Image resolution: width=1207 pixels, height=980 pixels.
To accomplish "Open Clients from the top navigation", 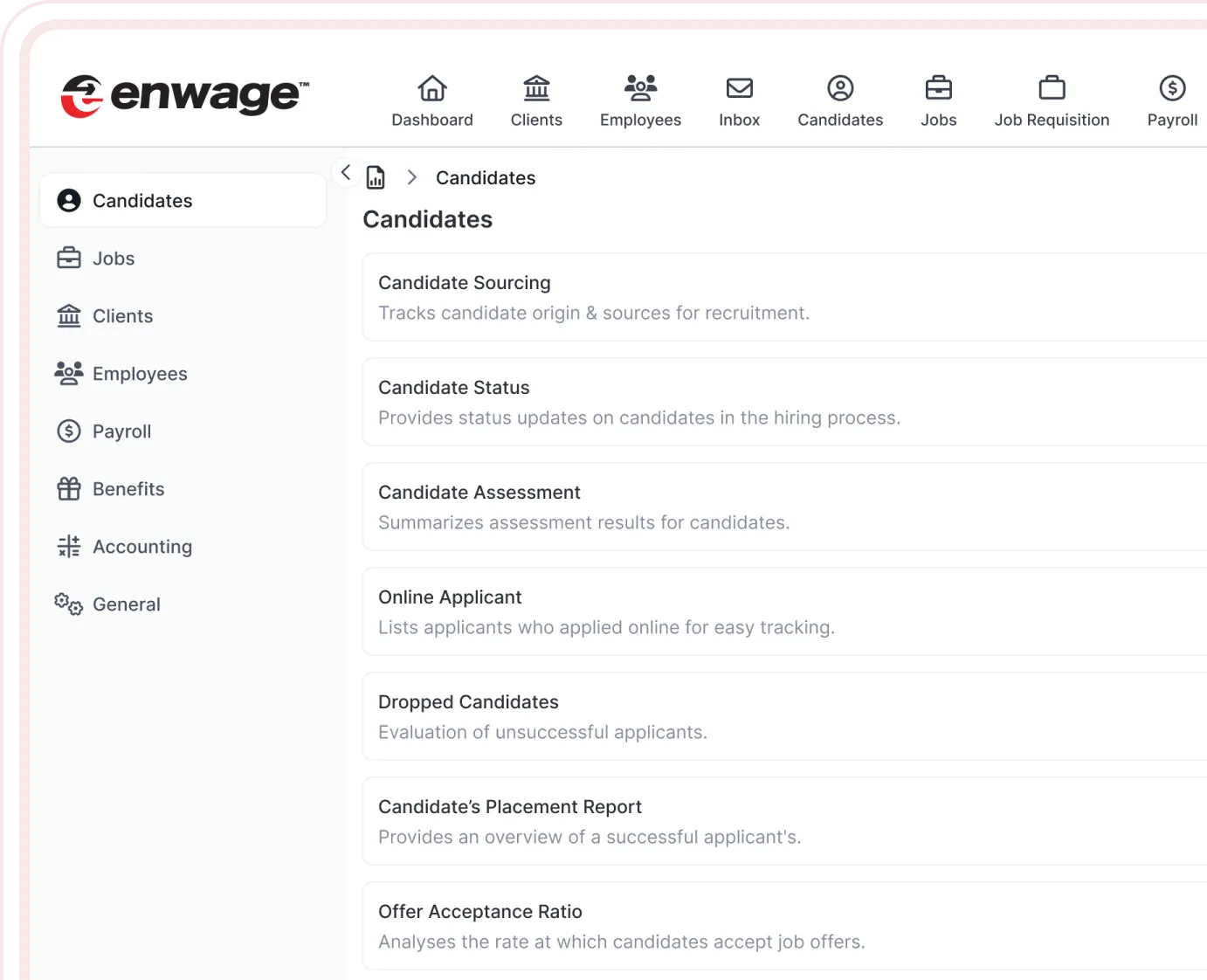I will 536,101.
